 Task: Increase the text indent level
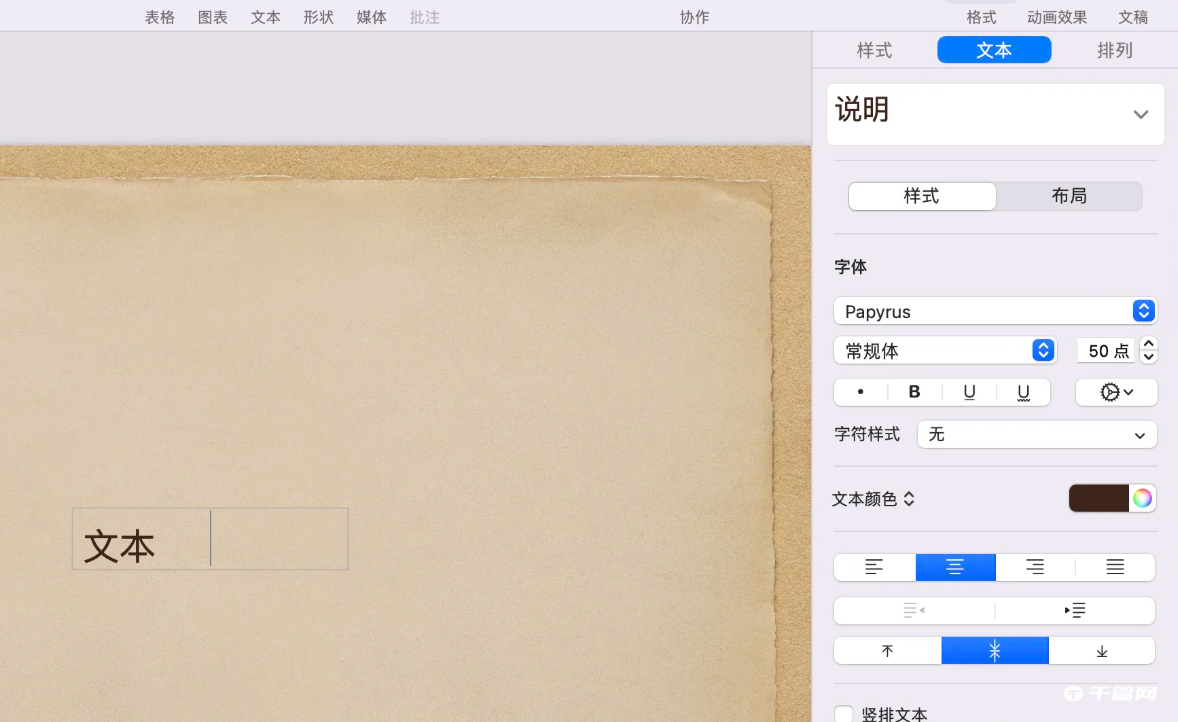(x=1074, y=610)
